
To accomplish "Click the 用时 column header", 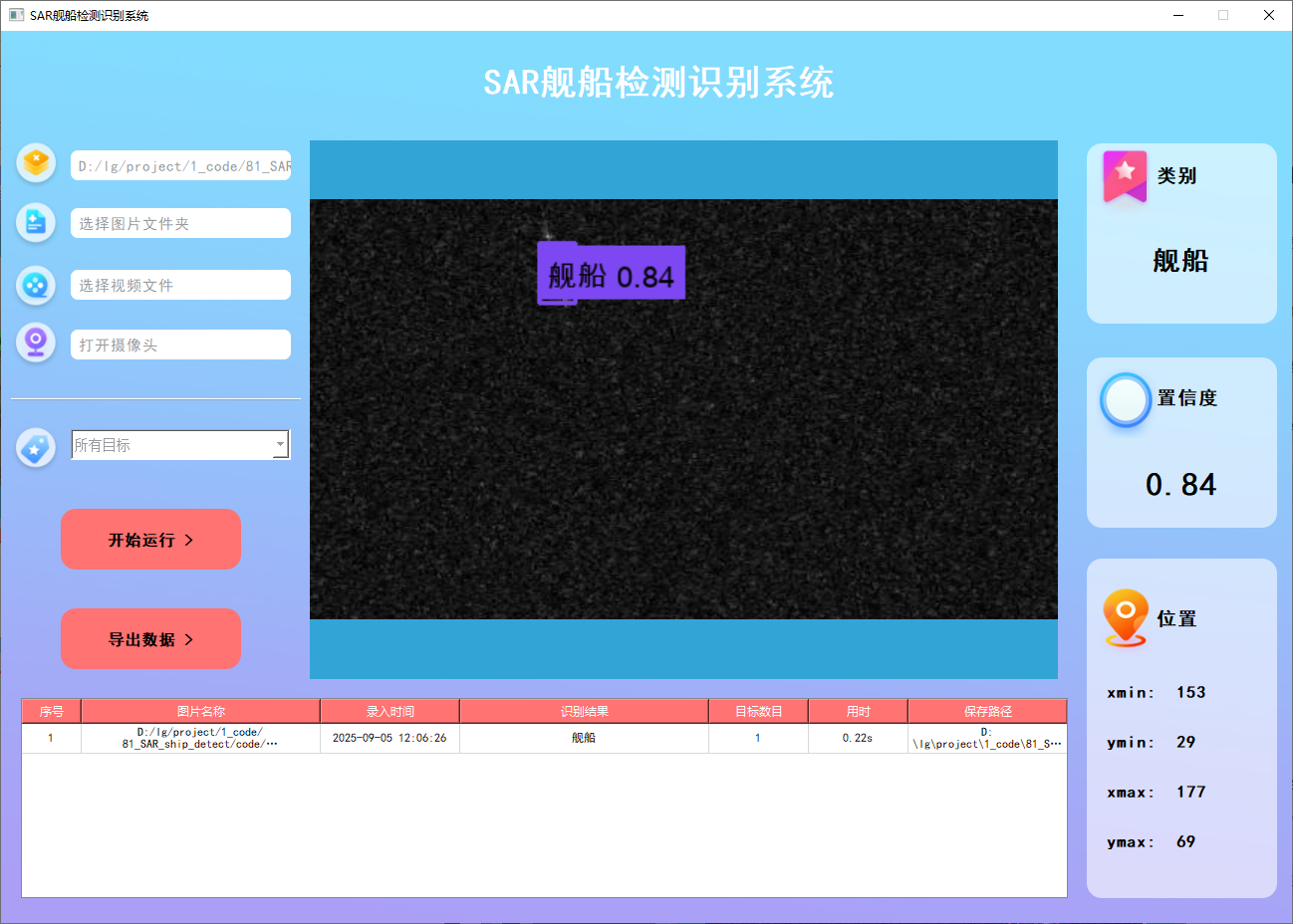I will (858, 711).
